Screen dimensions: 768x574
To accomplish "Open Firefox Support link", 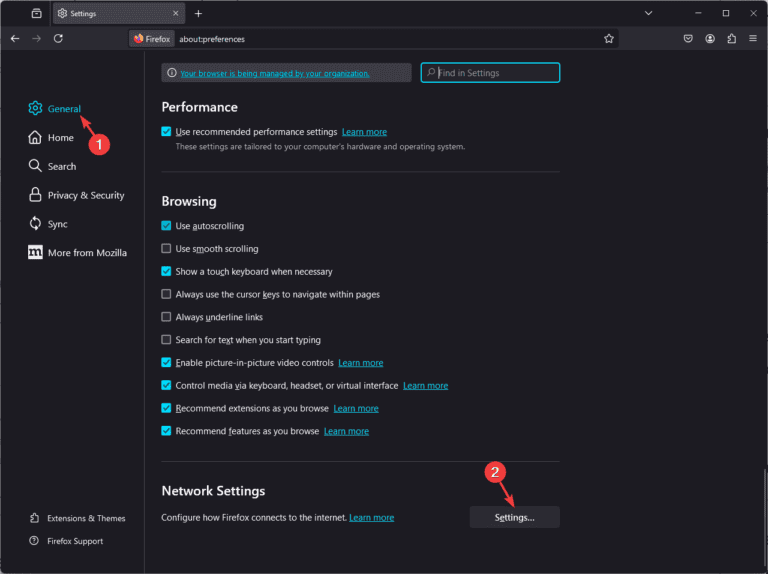I will pyautogui.click(x=66, y=541).
